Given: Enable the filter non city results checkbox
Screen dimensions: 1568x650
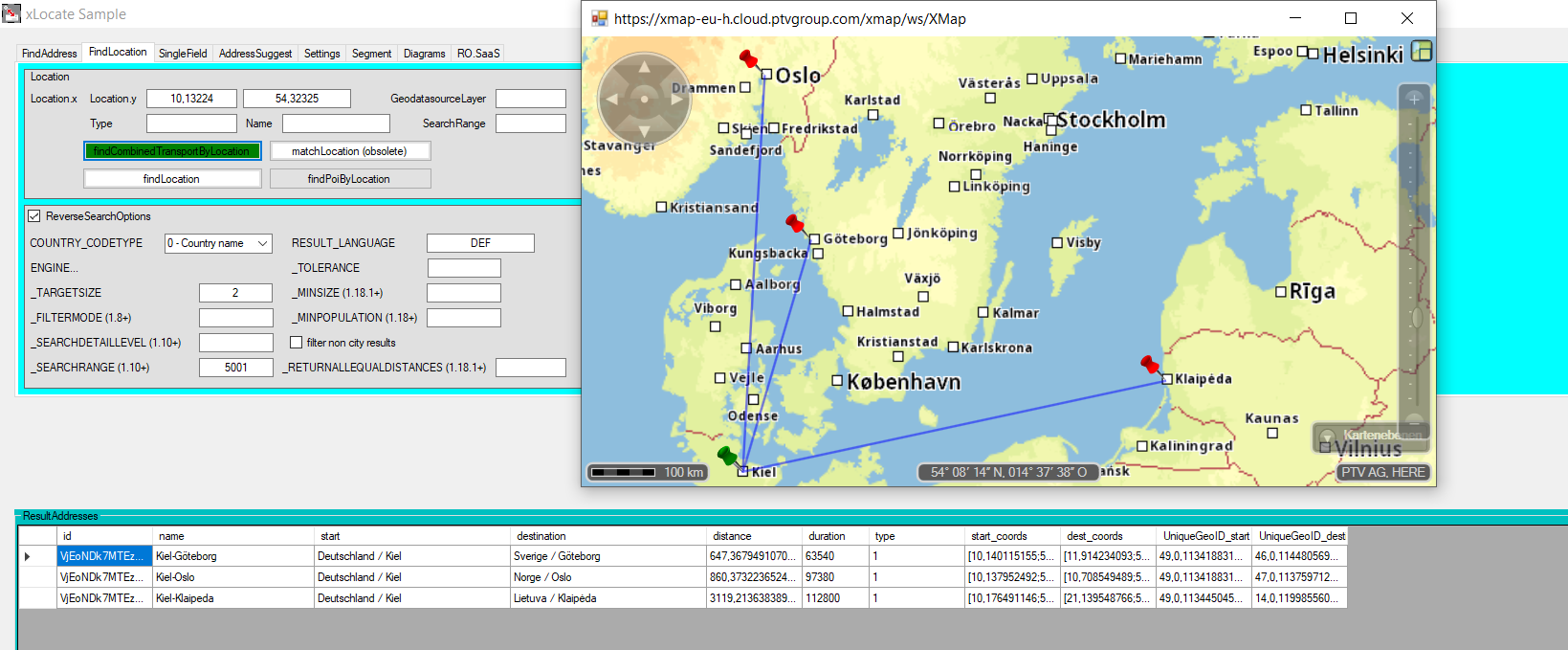Looking at the screenshot, I should point(296,343).
